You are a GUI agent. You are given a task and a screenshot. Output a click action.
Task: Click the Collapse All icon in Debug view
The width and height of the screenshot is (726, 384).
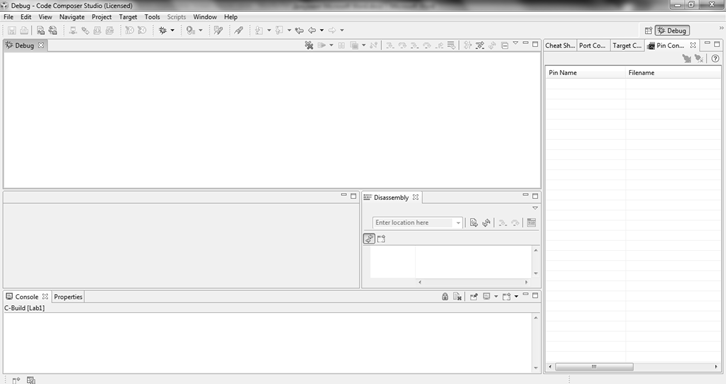point(505,45)
